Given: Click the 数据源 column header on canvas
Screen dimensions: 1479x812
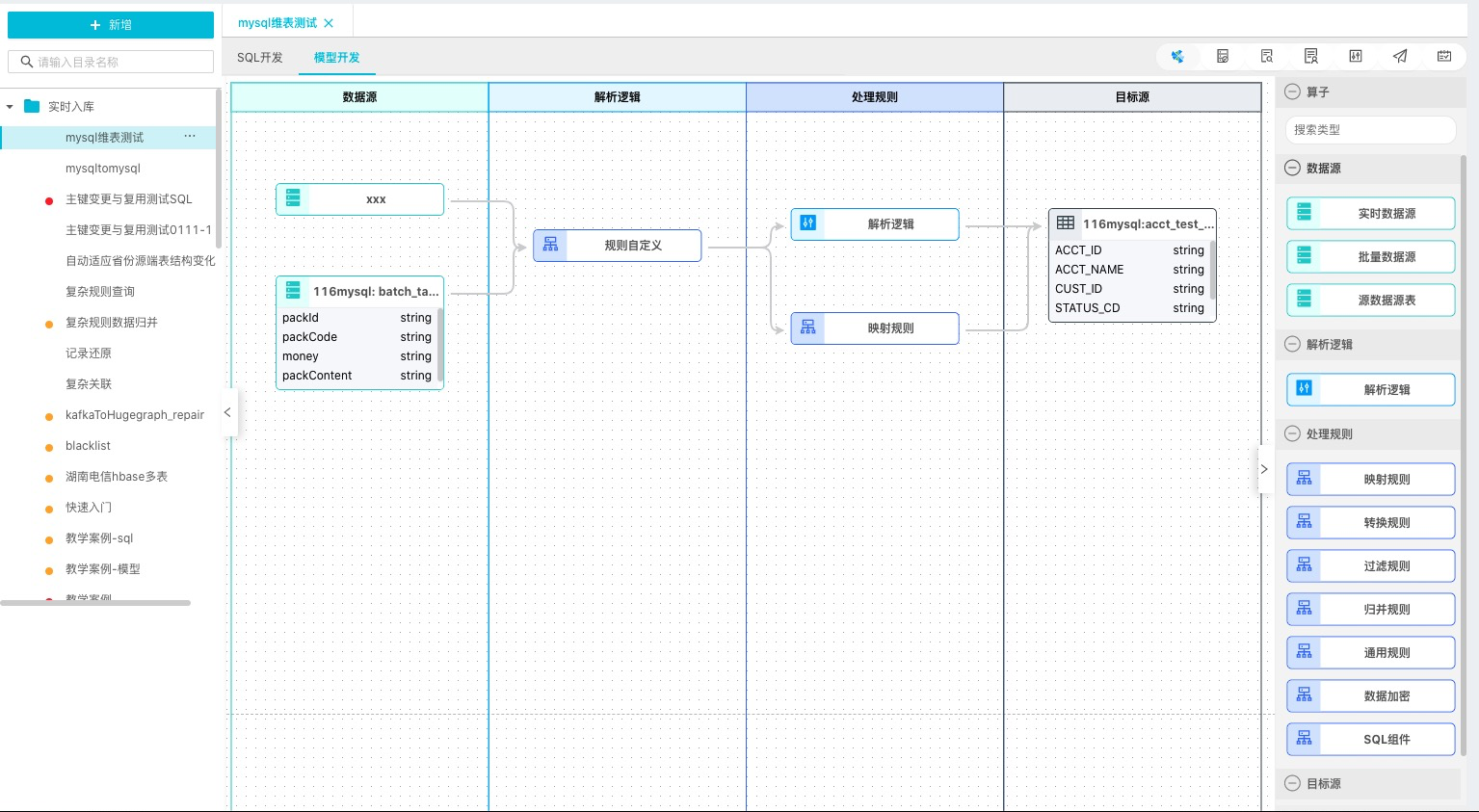Looking at the screenshot, I should (359, 97).
